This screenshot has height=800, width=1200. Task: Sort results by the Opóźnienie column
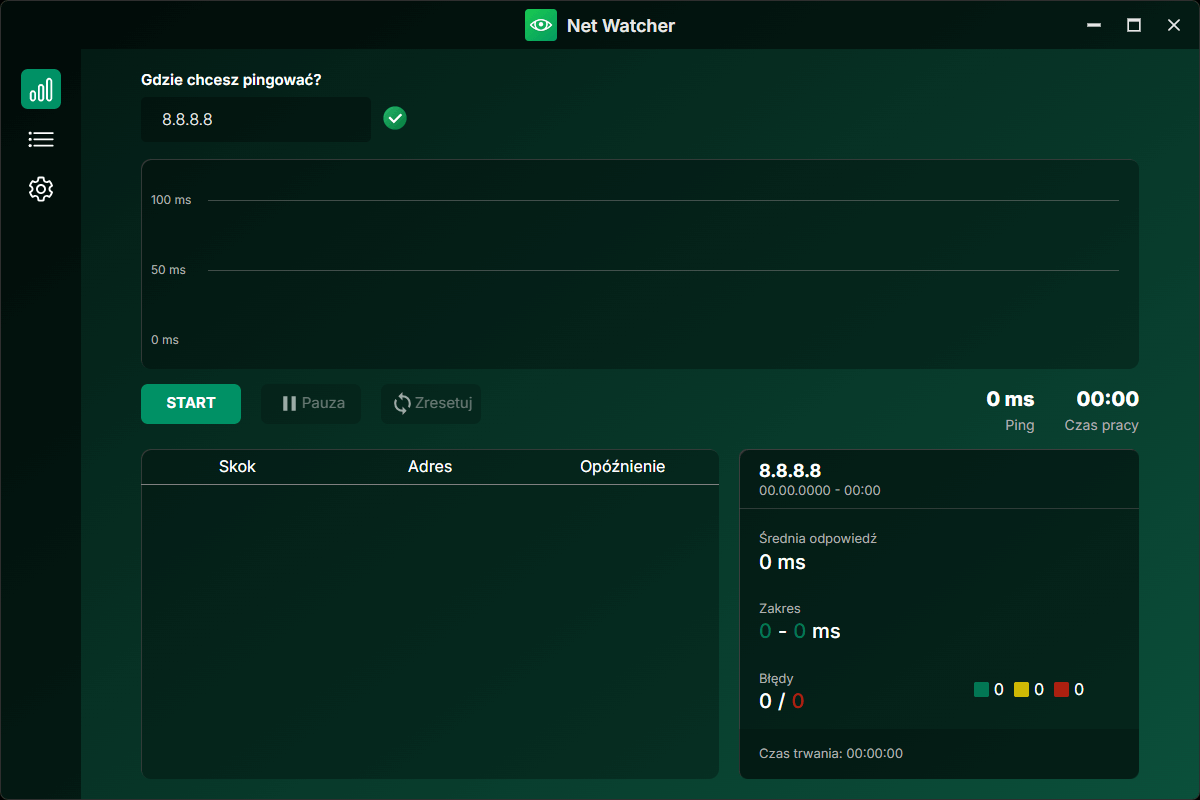(x=622, y=466)
